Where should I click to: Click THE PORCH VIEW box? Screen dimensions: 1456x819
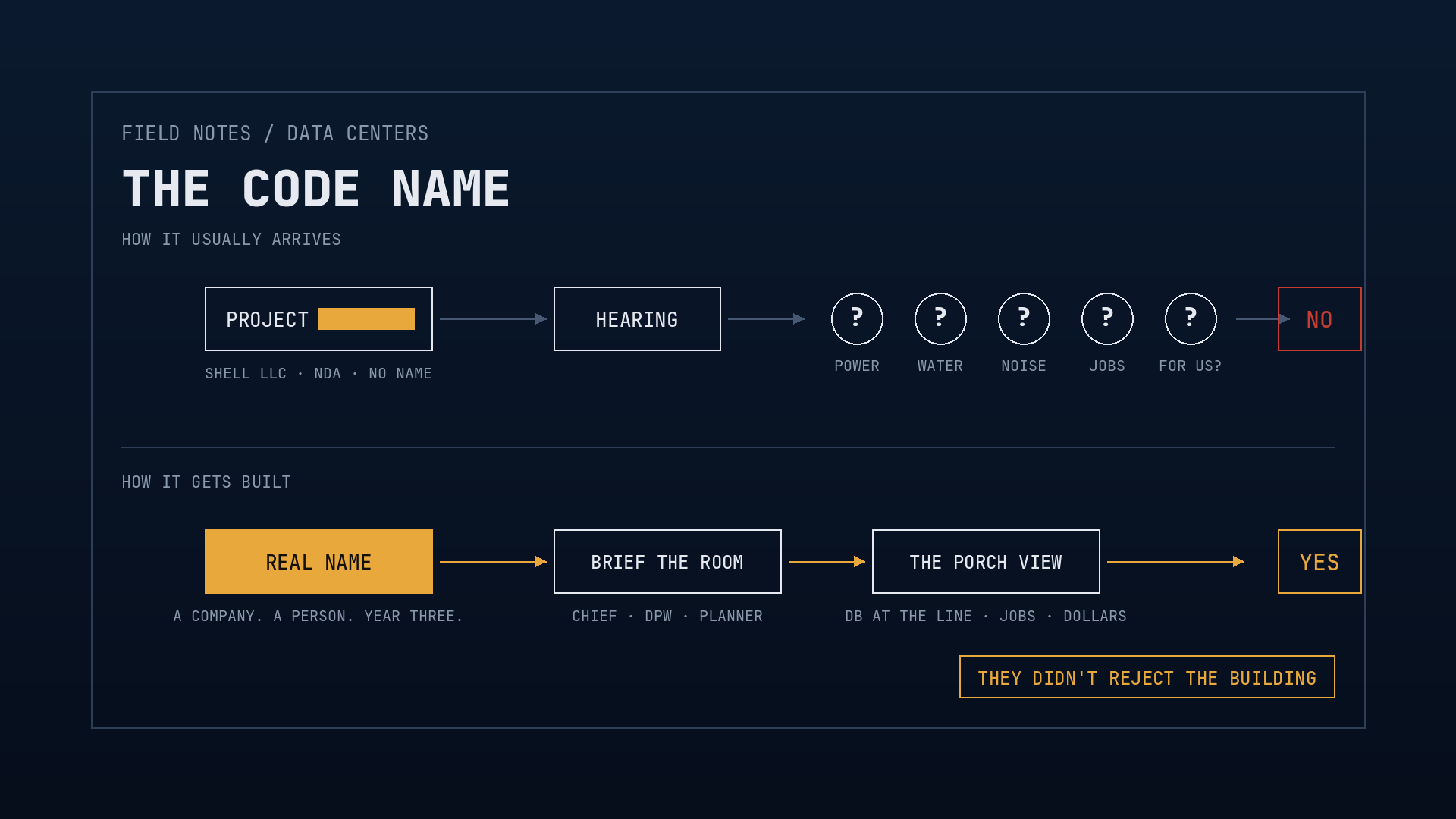(986, 561)
